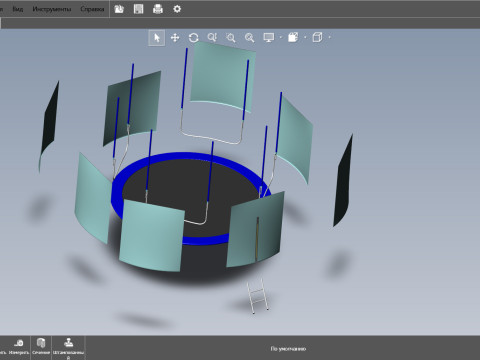480x360 pixels.
Task: Click the print icon
Action: click(x=158, y=9)
